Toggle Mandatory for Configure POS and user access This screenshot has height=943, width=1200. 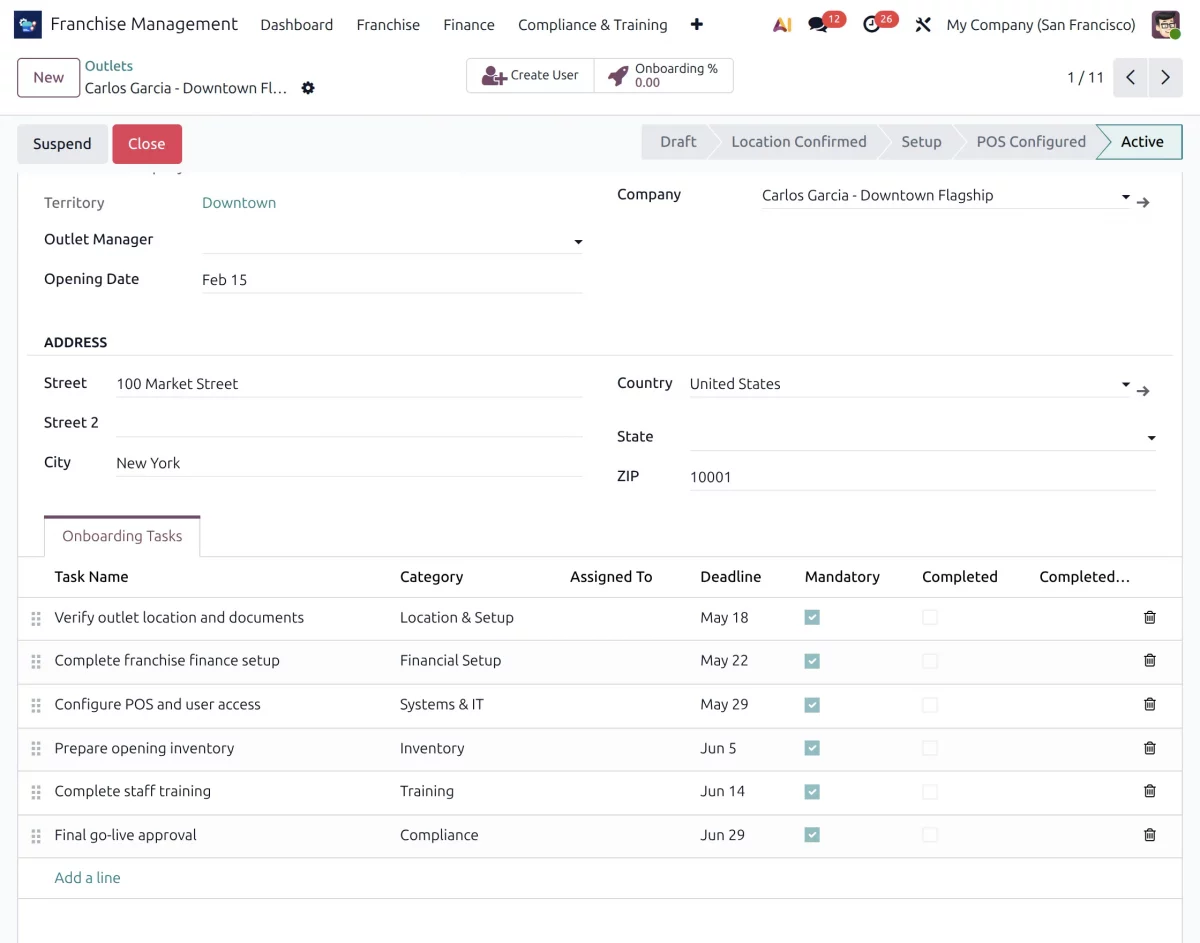[812, 705]
